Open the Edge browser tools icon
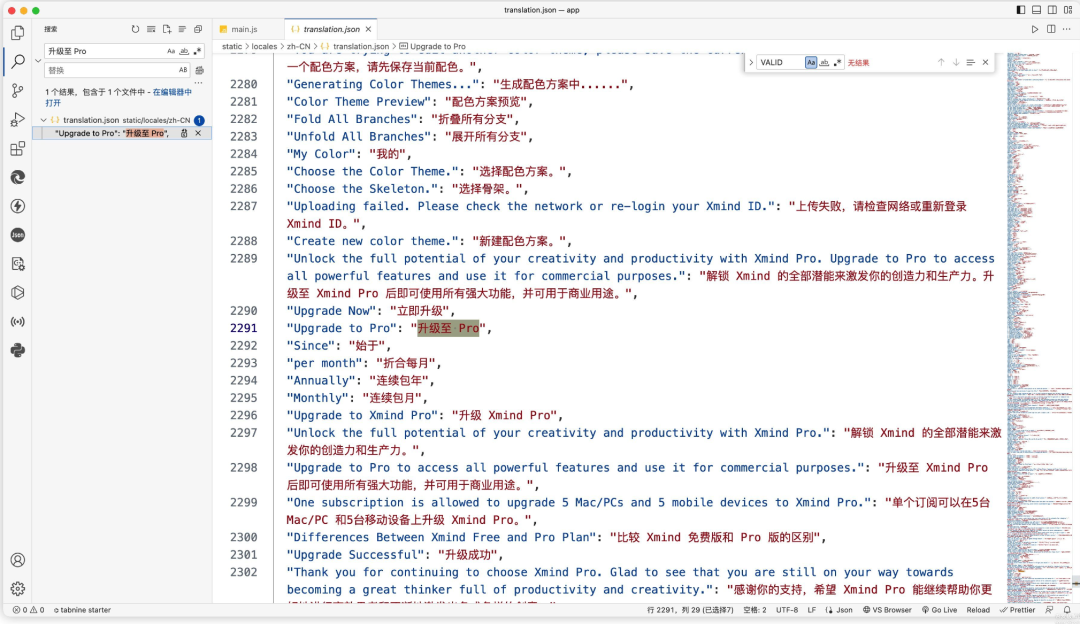Viewport: 1080px width, 624px height. [x=18, y=177]
